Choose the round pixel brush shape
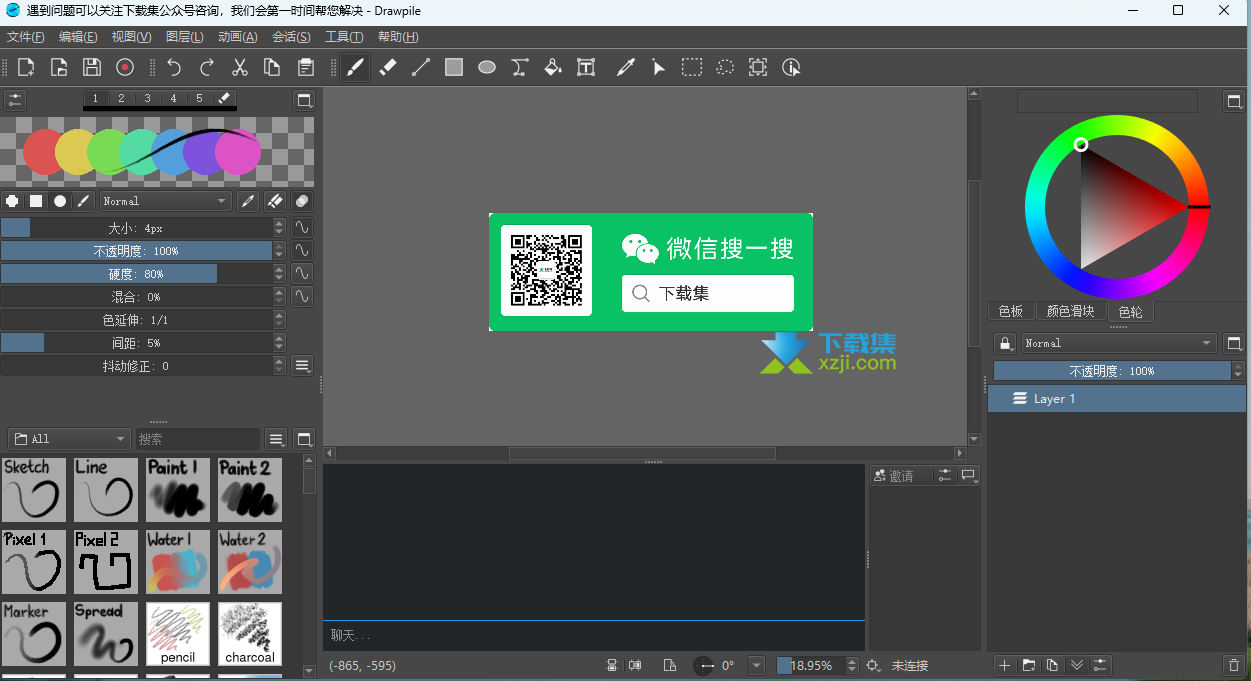Image resolution: width=1251 pixels, height=681 pixels. coord(12,201)
